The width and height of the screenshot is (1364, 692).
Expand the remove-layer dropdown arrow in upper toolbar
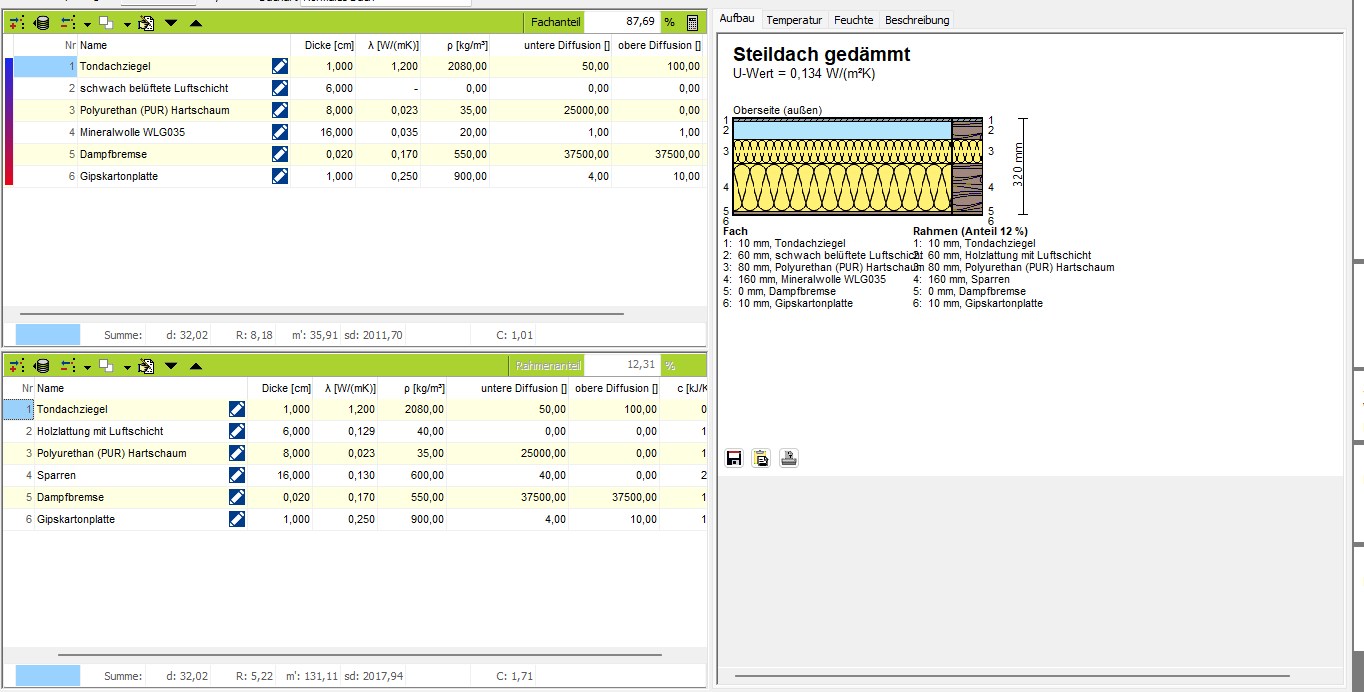[87, 23]
